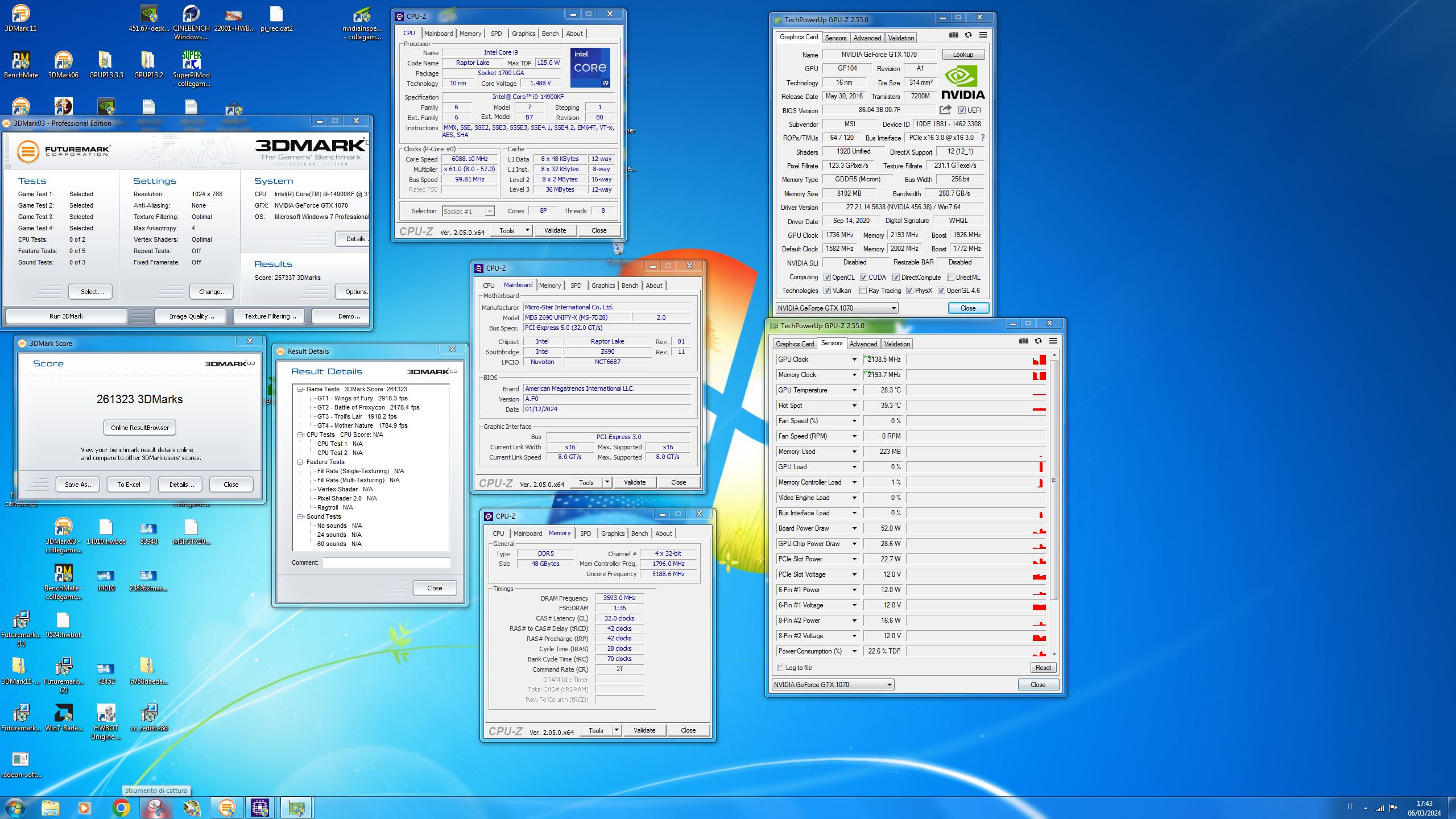Toggle the Ray Tracing checkbox
The image size is (1456, 819).
(x=863, y=291)
